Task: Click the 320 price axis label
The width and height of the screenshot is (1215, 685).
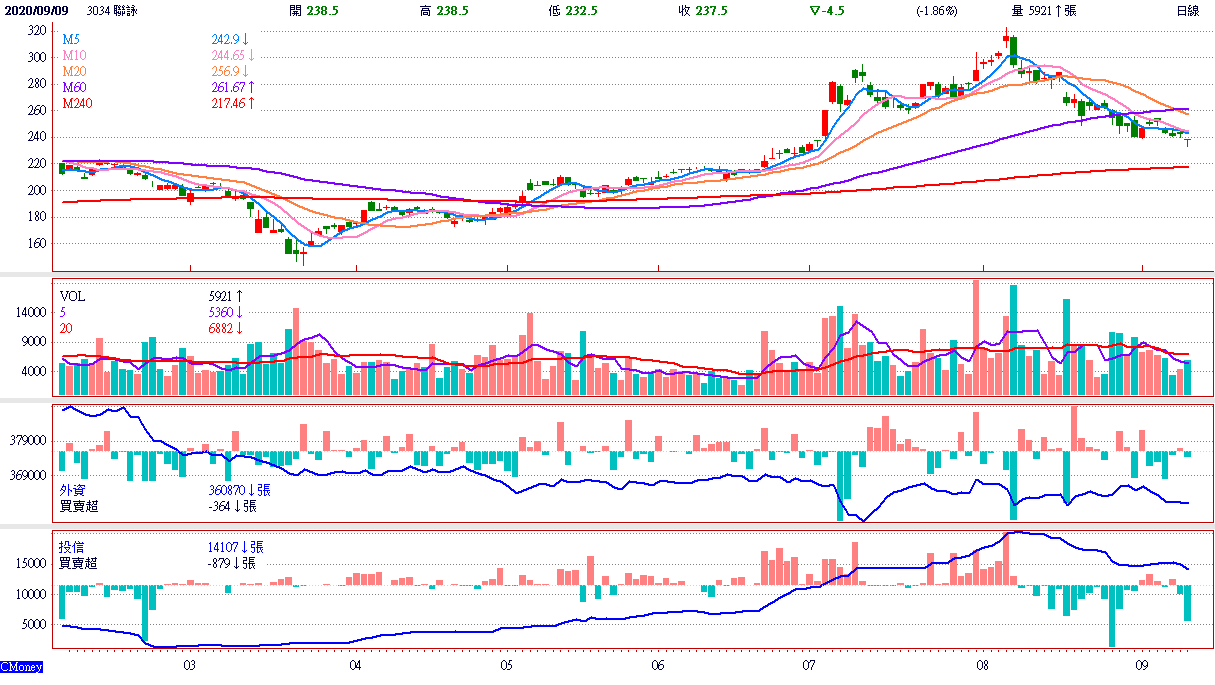Action: [36, 31]
